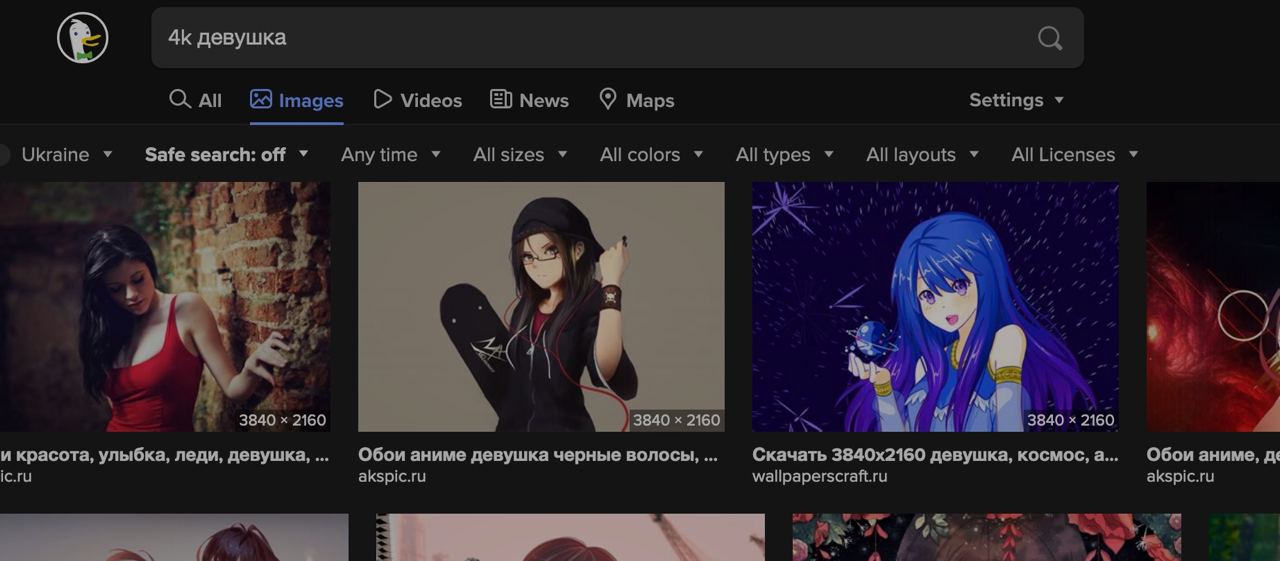Expand the All colors filter
1280x561 pixels.
click(651, 155)
